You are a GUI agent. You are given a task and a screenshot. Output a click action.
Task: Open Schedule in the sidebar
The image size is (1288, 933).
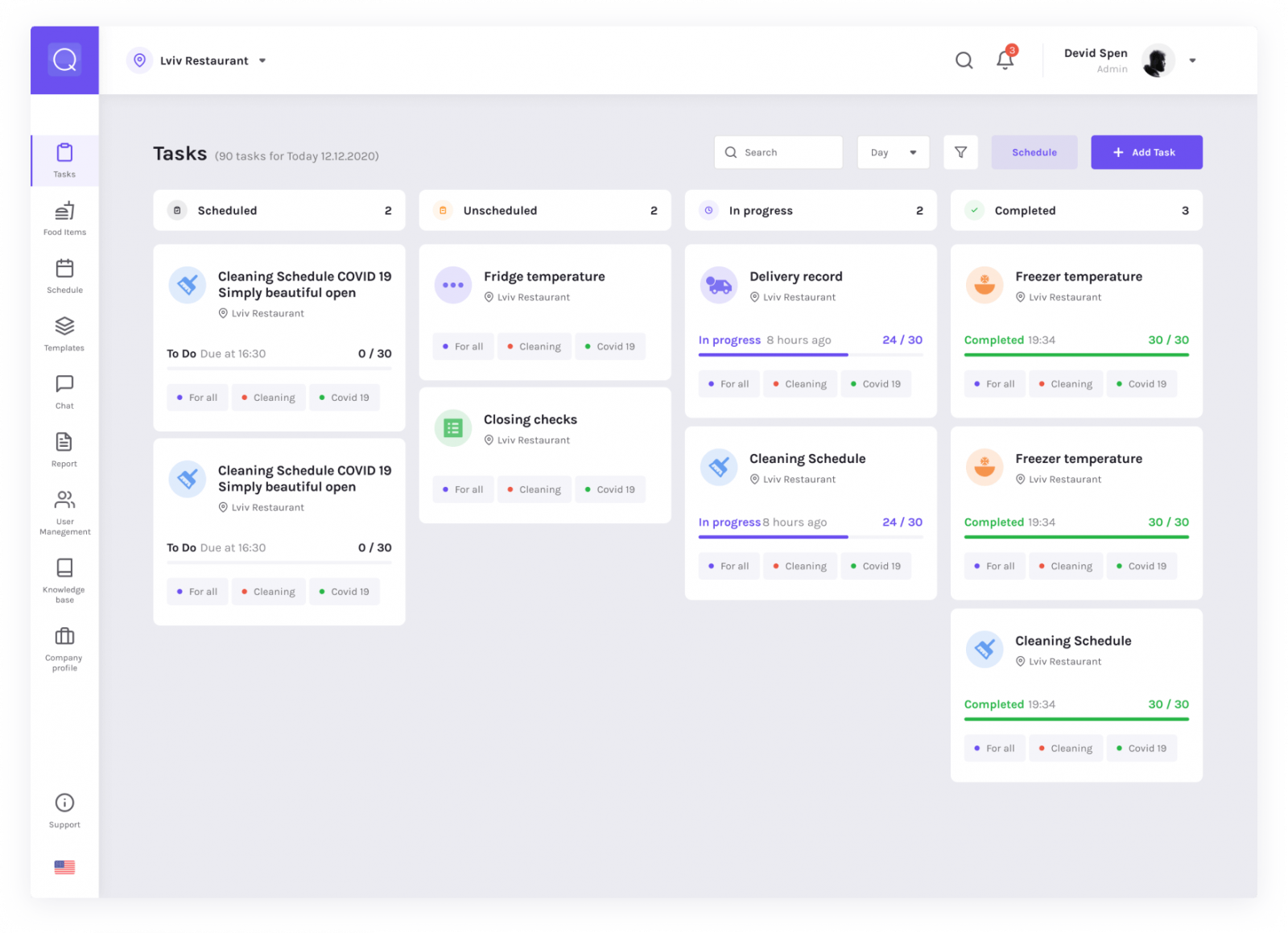64,276
